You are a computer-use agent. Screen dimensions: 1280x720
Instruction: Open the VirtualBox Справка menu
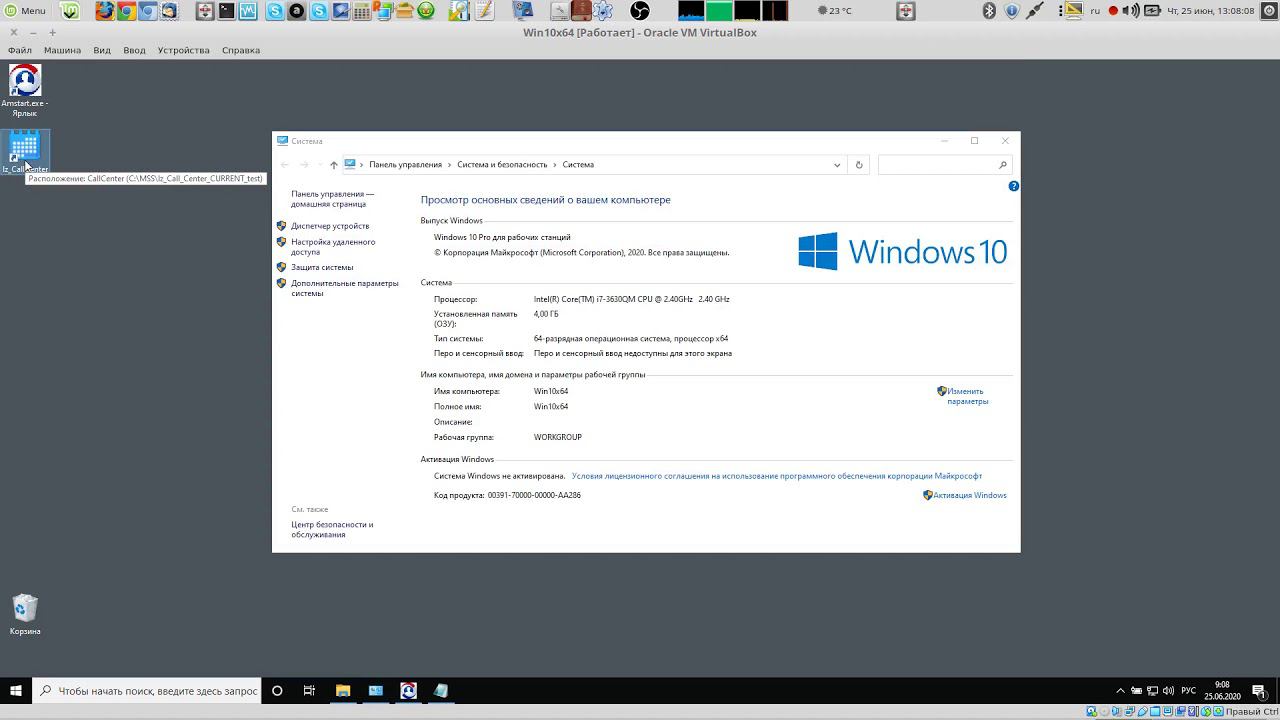(241, 50)
